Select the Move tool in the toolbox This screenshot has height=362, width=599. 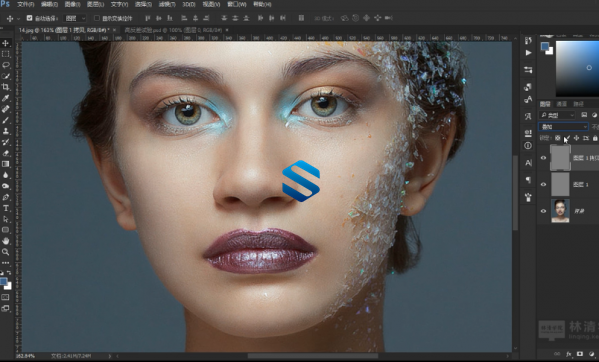(x=6, y=43)
